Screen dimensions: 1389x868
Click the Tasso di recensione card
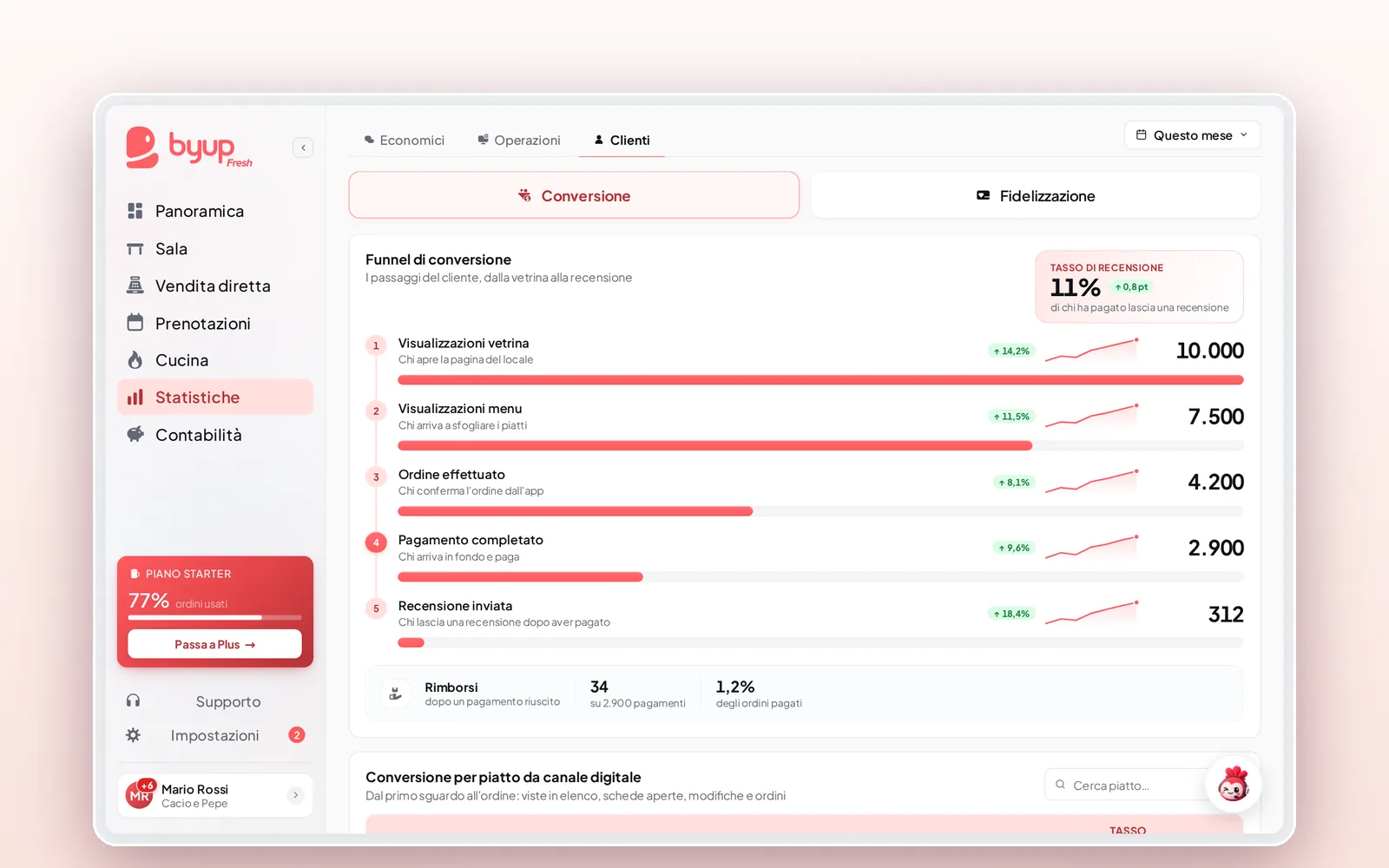pyautogui.click(x=1139, y=286)
